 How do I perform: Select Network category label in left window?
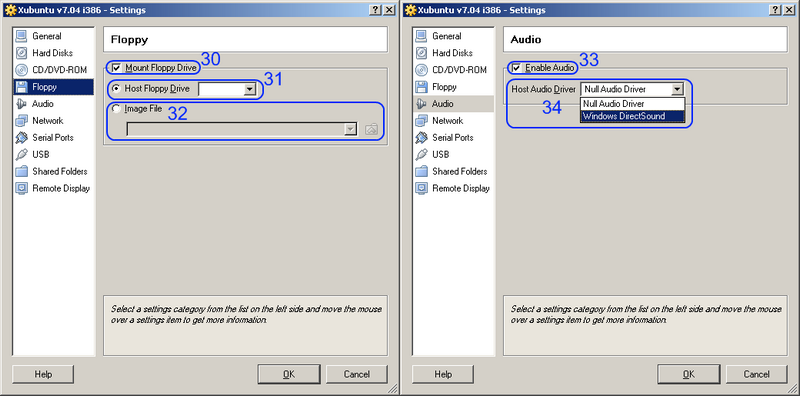(x=48, y=120)
